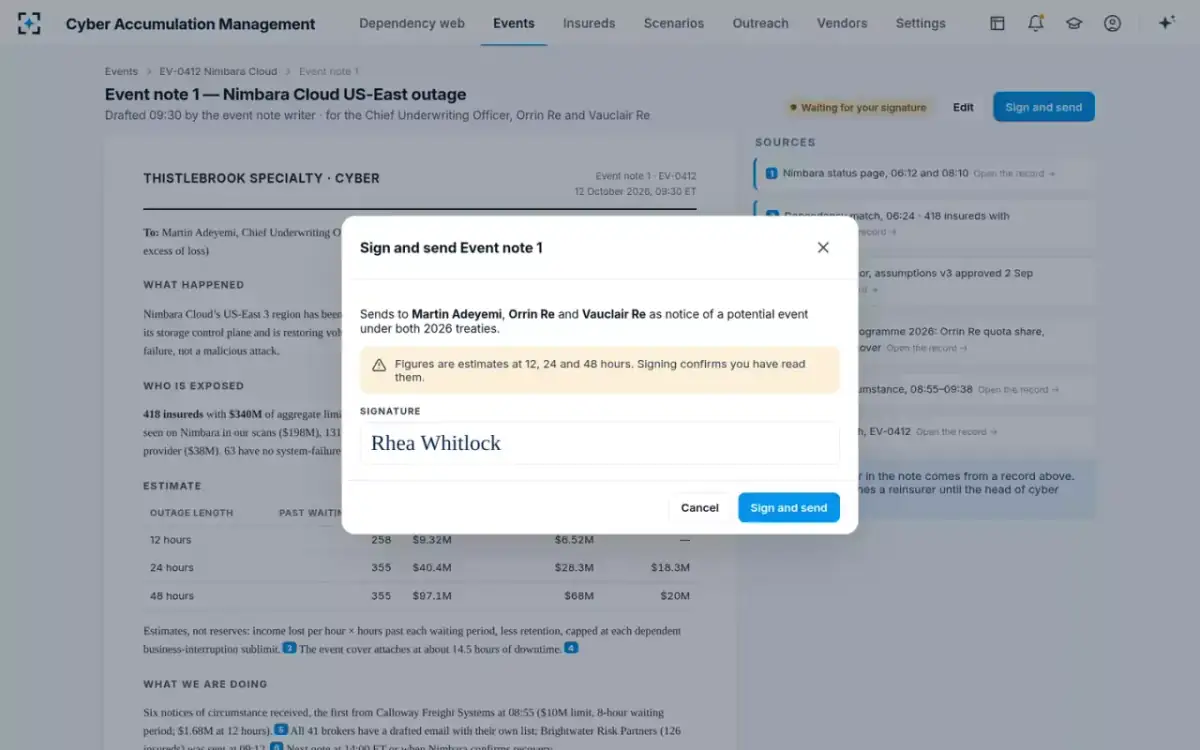Go to the Insureds tab
This screenshot has width=1200, height=750.
point(589,23)
